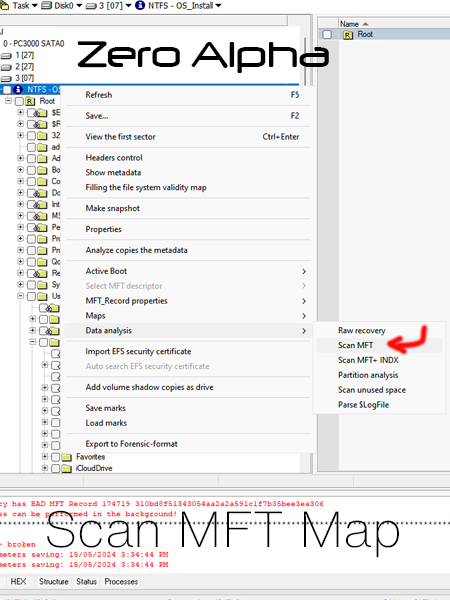Choose Load marks from the menu
450x600 pixels.
188,423
